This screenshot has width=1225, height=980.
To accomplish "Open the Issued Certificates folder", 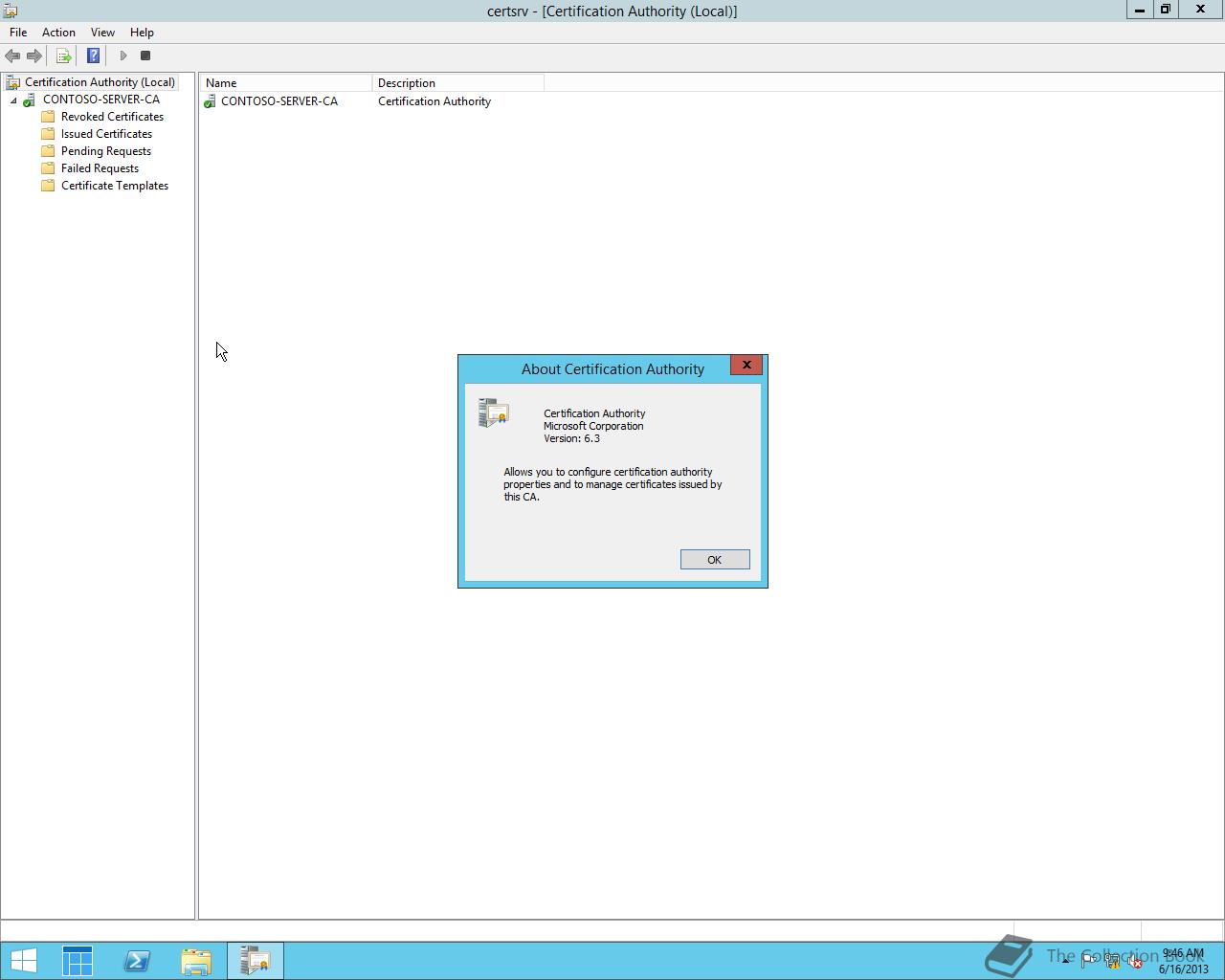I will tap(106, 134).
